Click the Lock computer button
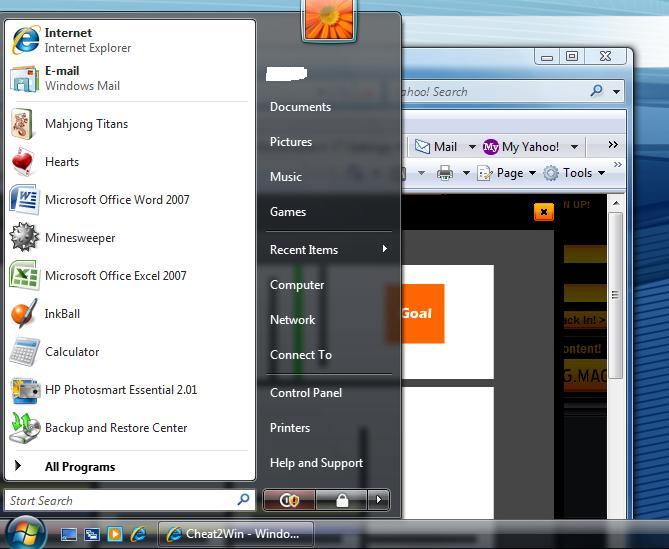The image size is (669, 549). coord(341,500)
